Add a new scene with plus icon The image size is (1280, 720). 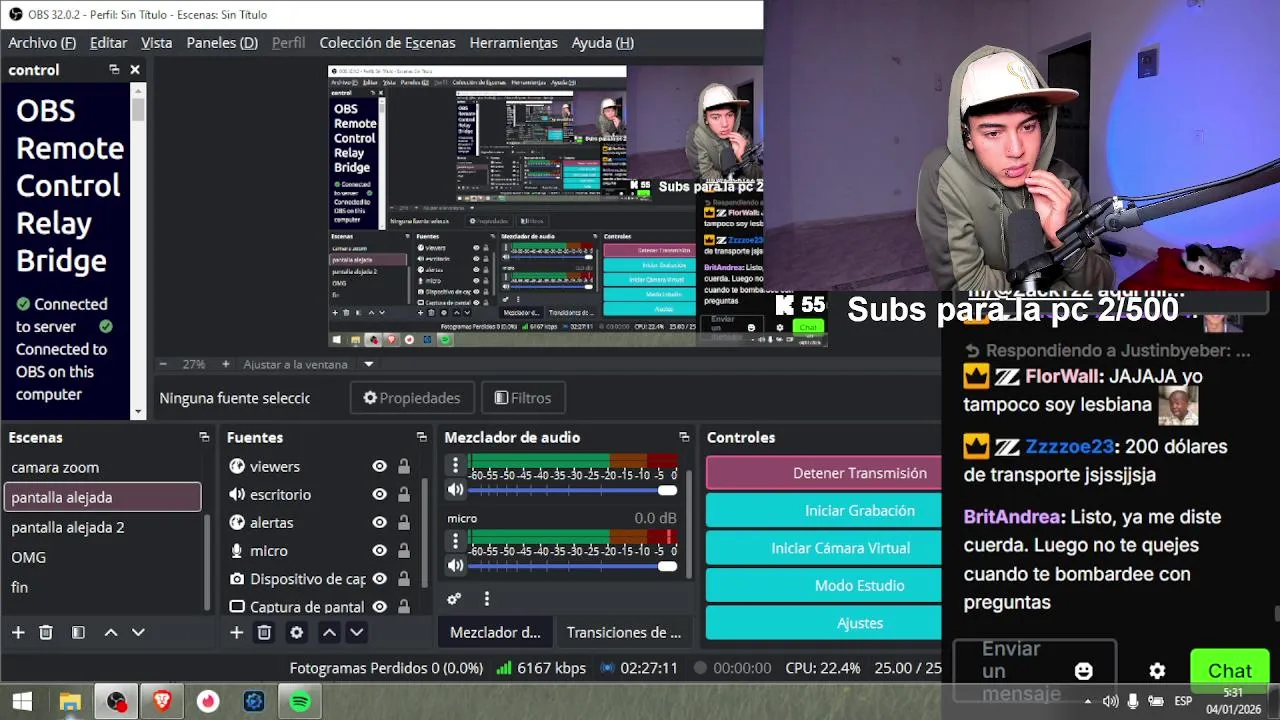[x=18, y=632]
